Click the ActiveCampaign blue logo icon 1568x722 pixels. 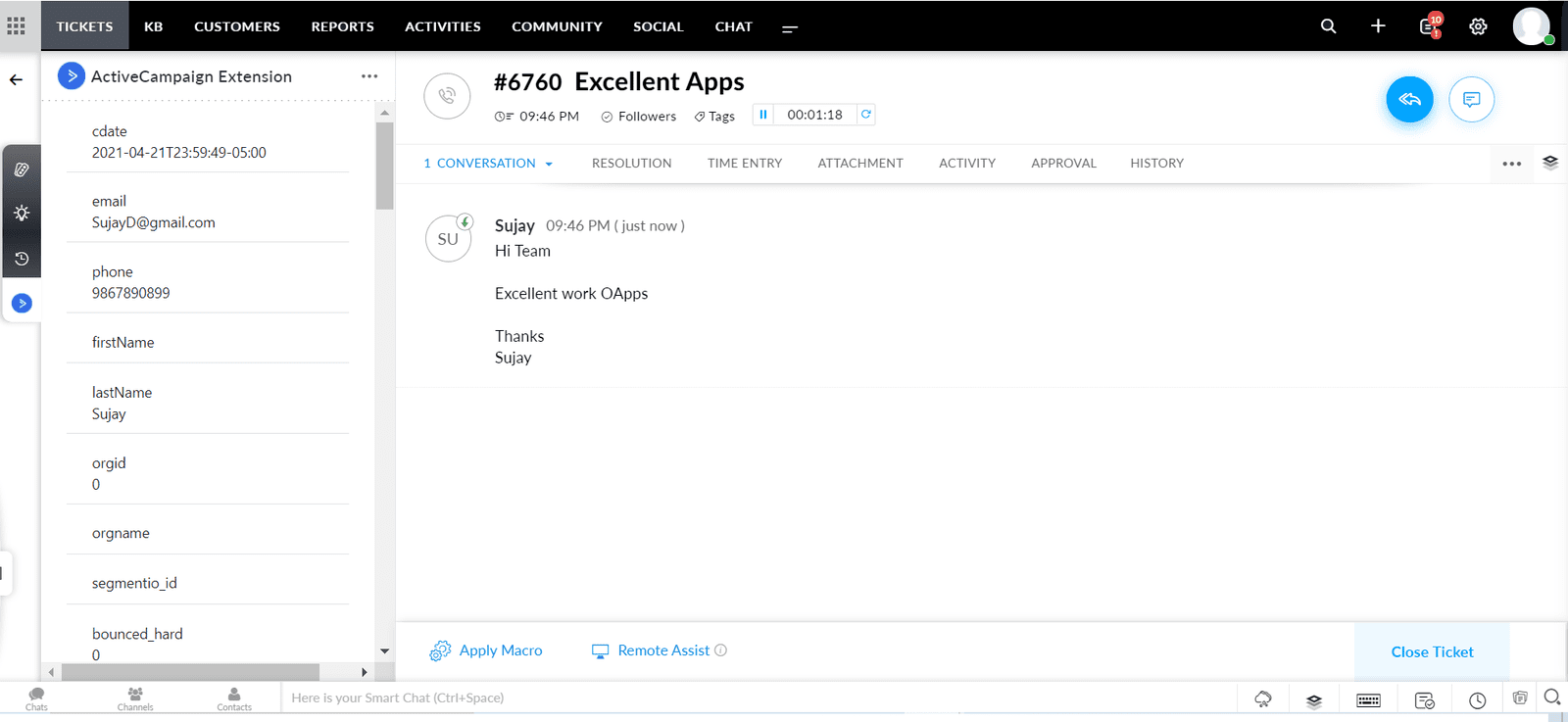pos(72,75)
